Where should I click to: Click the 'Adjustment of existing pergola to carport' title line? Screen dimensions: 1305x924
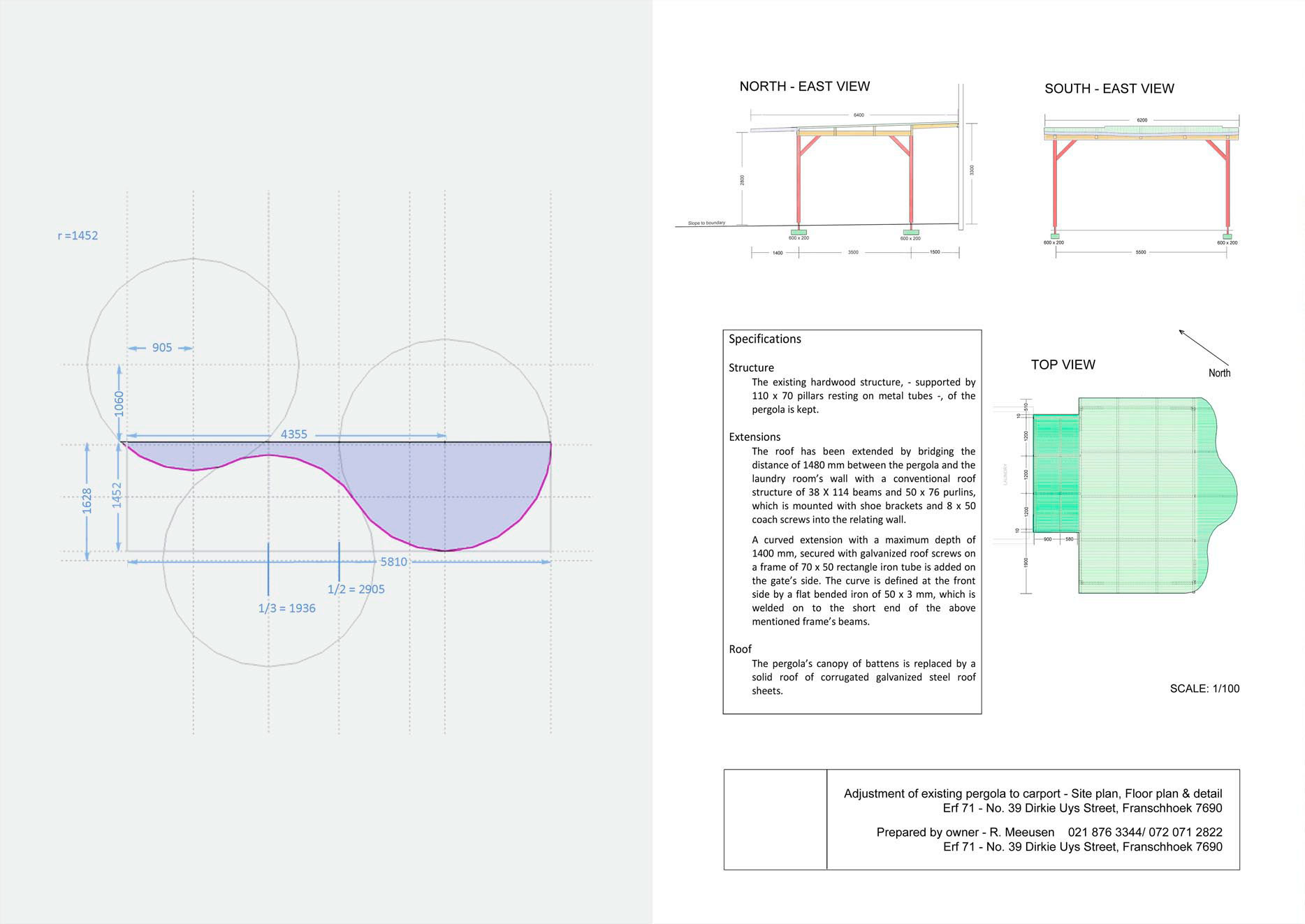(1033, 793)
